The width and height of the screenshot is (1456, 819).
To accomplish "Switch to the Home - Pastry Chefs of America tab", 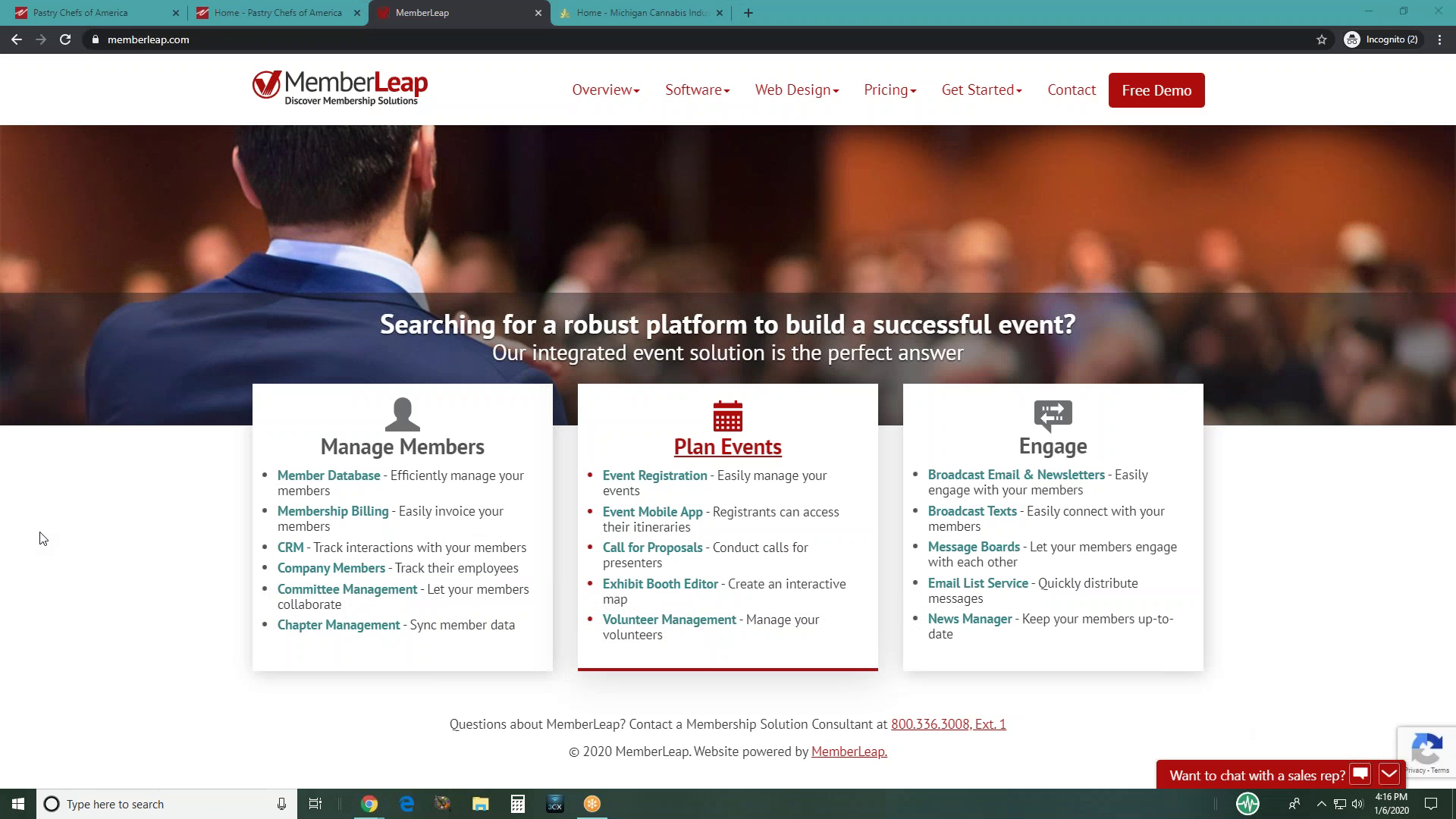I will 278,13.
